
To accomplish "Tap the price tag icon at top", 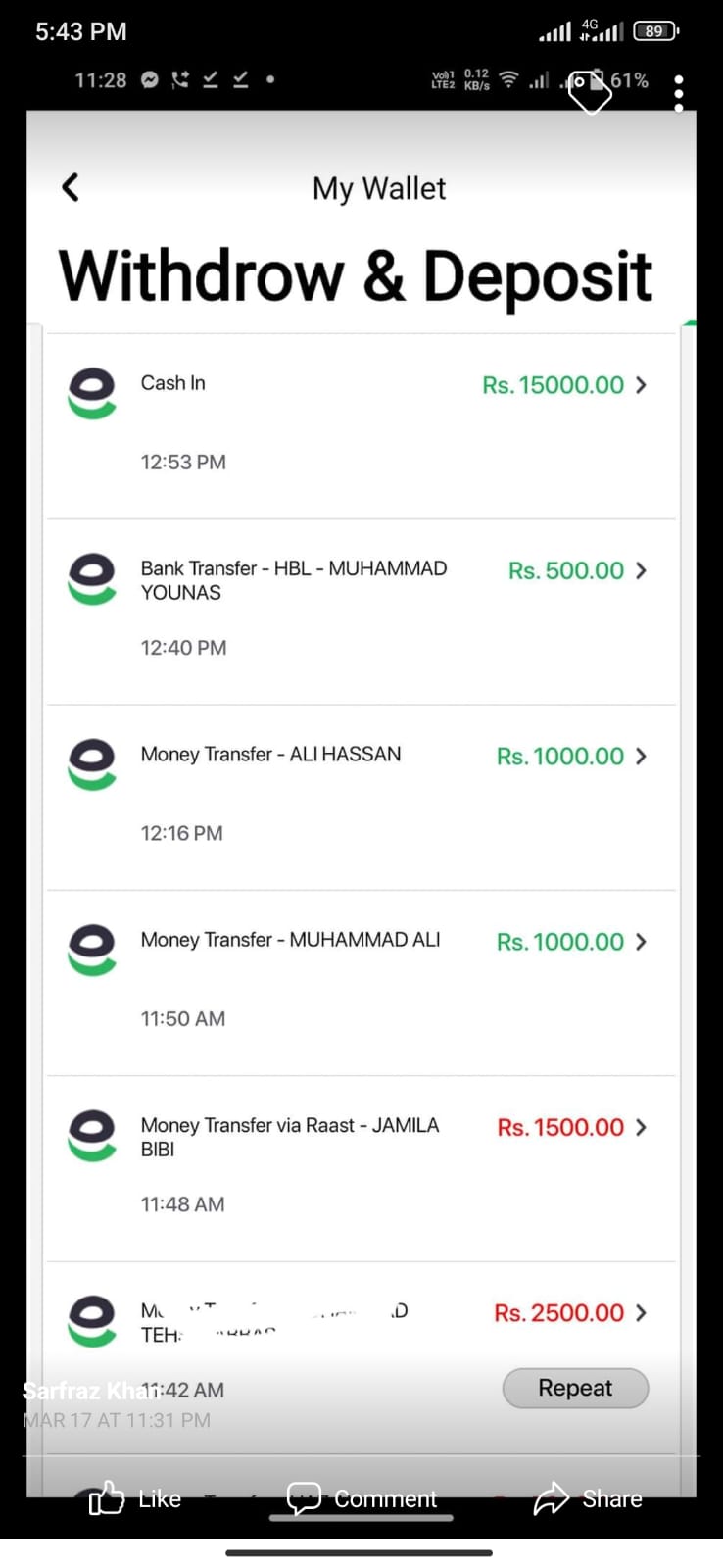I will 590,90.
